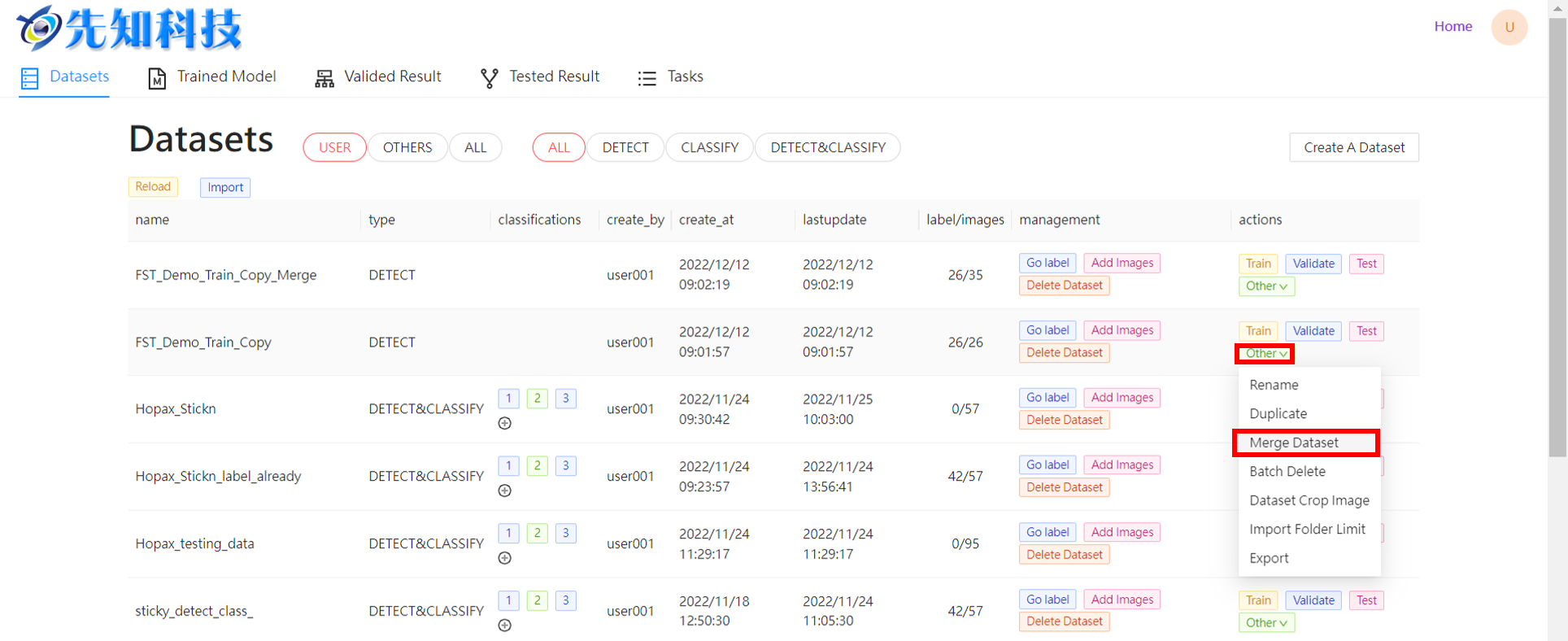Click the Hopax_Stickn dataset name
Image resolution: width=1568 pixels, height=641 pixels.
point(176,408)
